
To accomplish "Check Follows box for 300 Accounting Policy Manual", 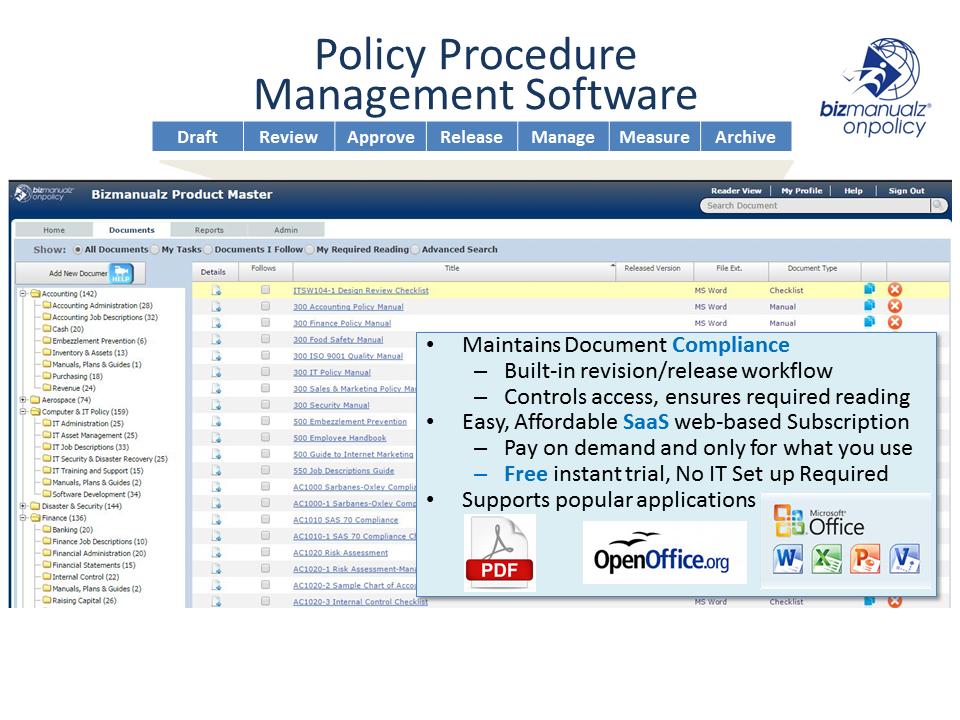I will (265, 306).
